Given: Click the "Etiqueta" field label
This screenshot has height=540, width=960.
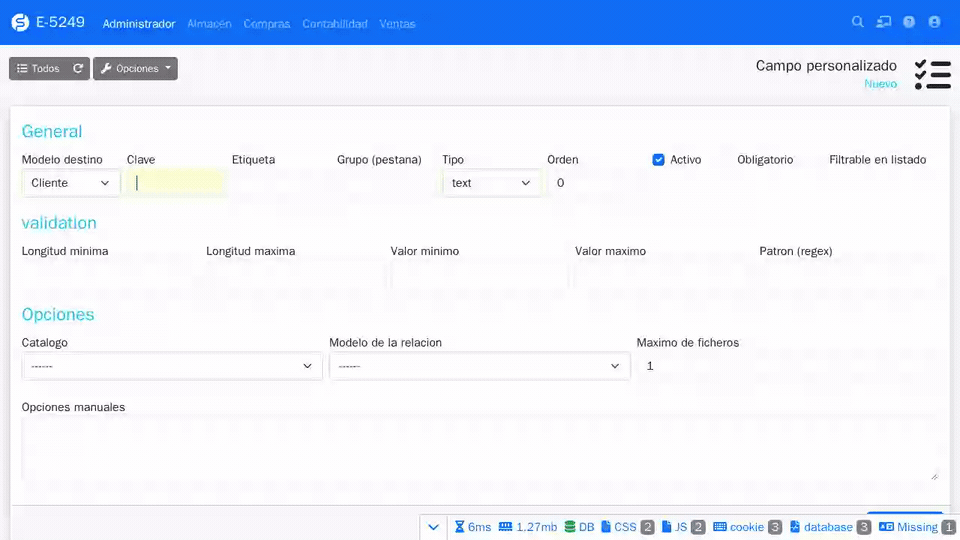Looking at the screenshot, I should pos(253,160).
